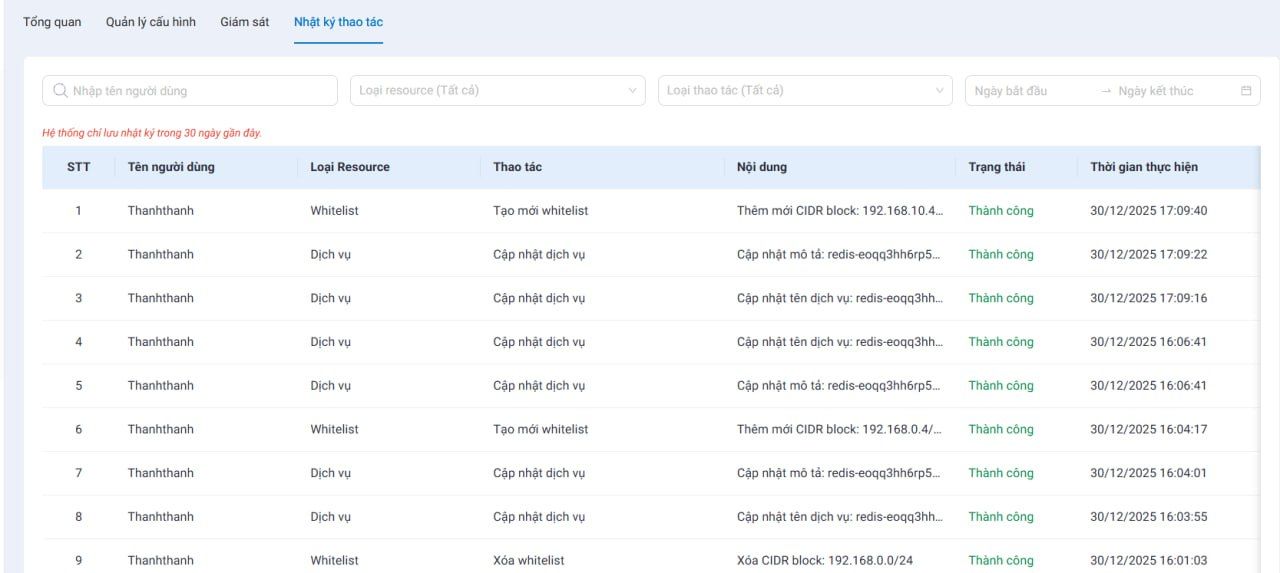The width and height of the screenshot is (1280, 573).
Task: Click the Loại Resource column header
Action: (x=350, y=167)
